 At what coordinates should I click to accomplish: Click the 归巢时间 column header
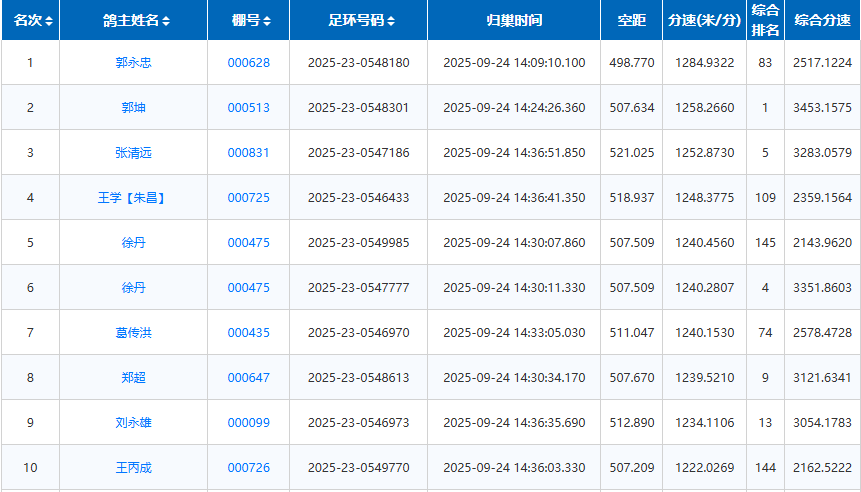coord(514,21)
